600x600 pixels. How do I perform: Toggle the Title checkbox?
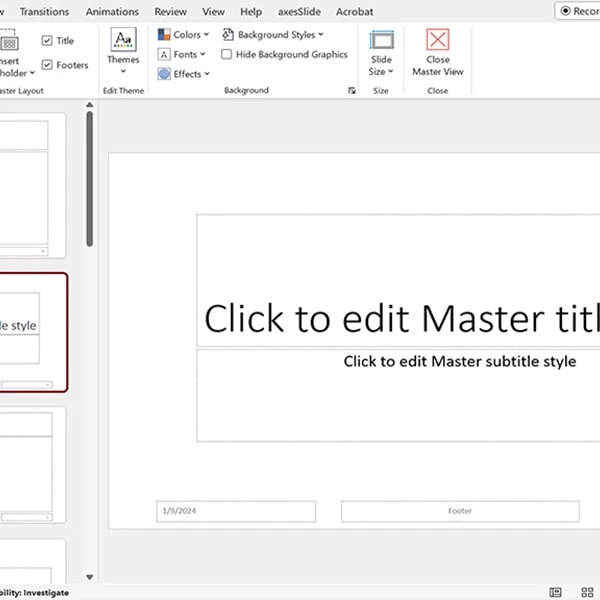coord(48,41)
